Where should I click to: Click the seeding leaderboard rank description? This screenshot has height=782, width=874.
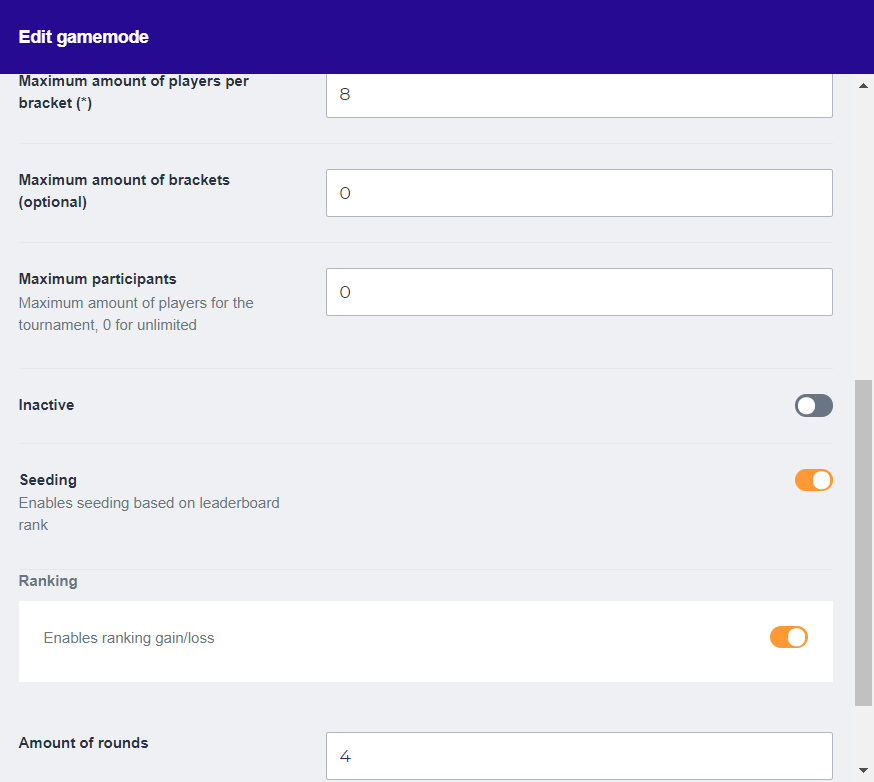149,513
